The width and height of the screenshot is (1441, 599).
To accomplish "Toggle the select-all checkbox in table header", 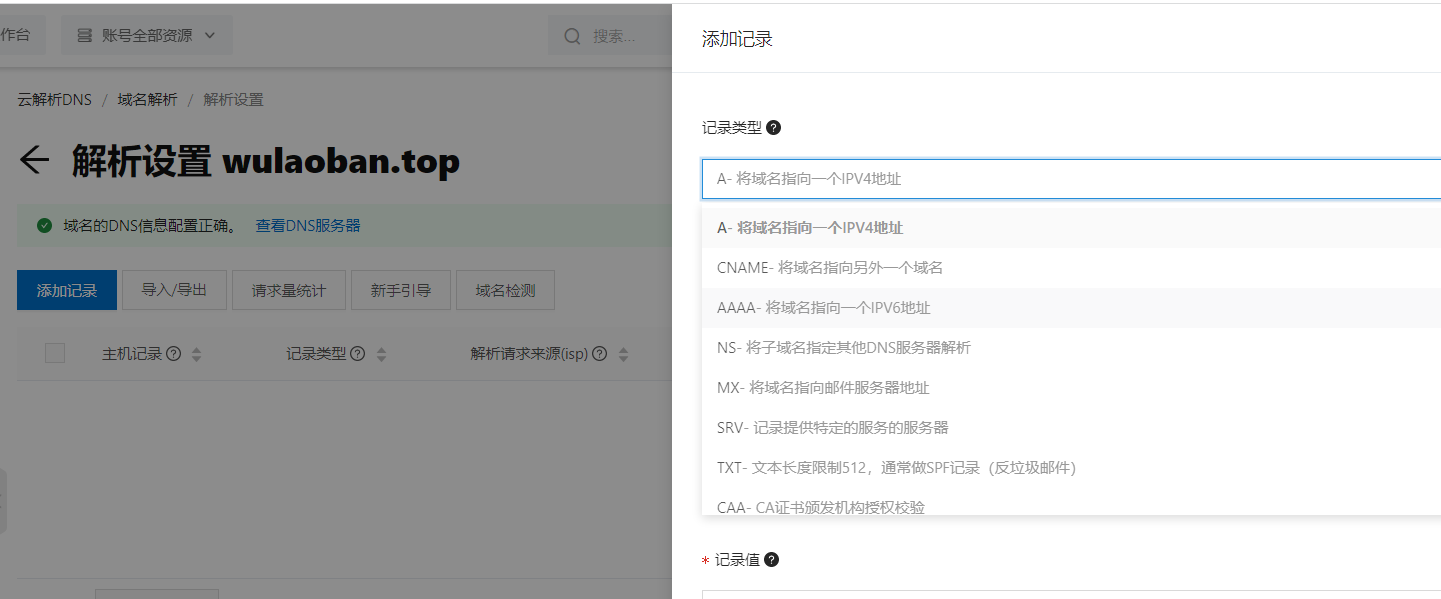I will 55,353.
